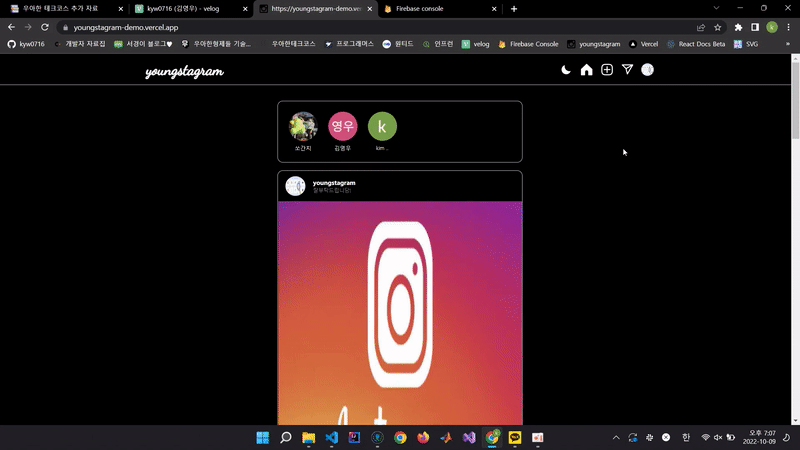Close the Firebase console tab
This screenshot has height=450, width=800.
tap(494, 9)
